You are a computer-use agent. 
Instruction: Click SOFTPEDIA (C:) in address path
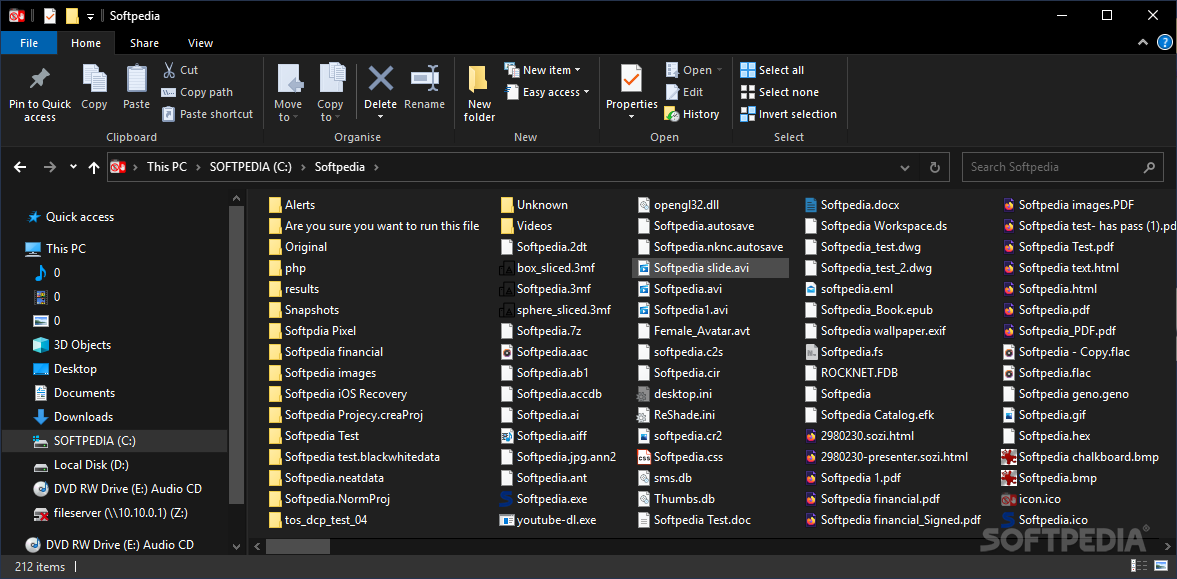(x=251, y=167)
